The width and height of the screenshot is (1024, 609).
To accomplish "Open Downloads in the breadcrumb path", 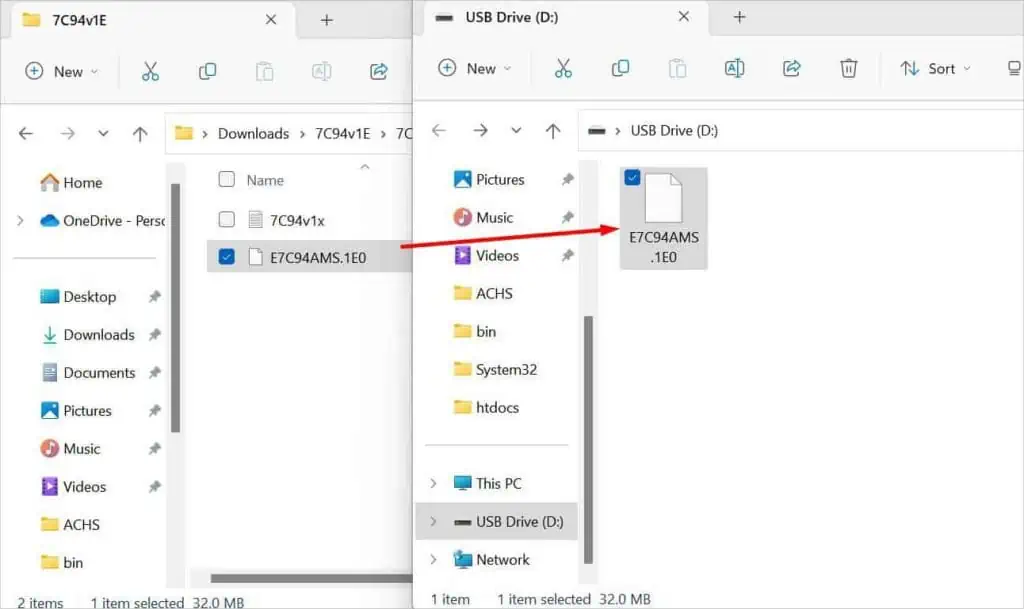I will (x=253, y=133).
